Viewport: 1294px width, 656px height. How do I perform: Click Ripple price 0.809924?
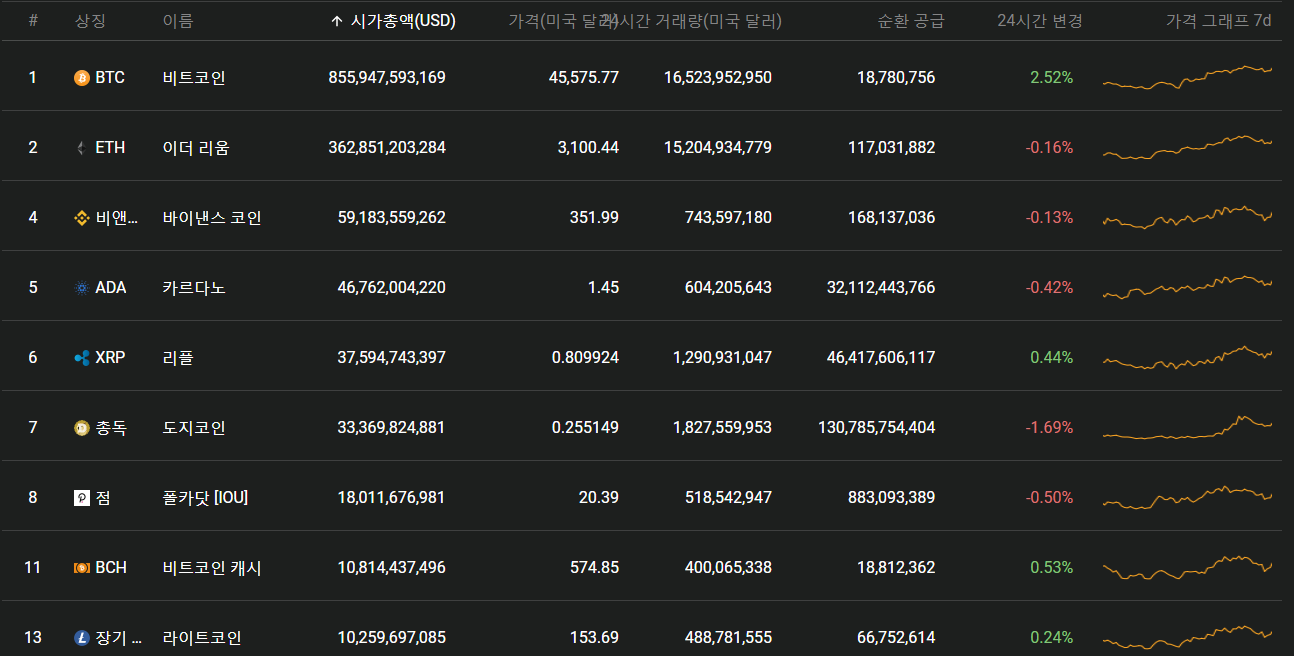pyautogui.click(x=585, y=357)
